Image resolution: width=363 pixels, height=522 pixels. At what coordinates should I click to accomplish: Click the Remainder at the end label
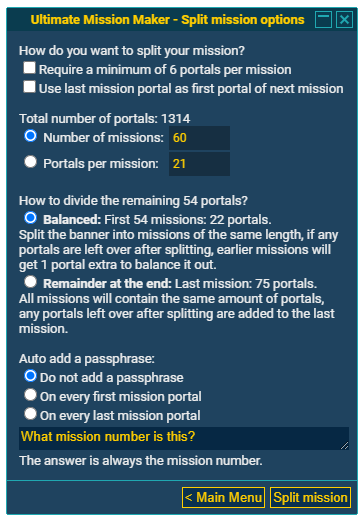click(x=107, y=284)
